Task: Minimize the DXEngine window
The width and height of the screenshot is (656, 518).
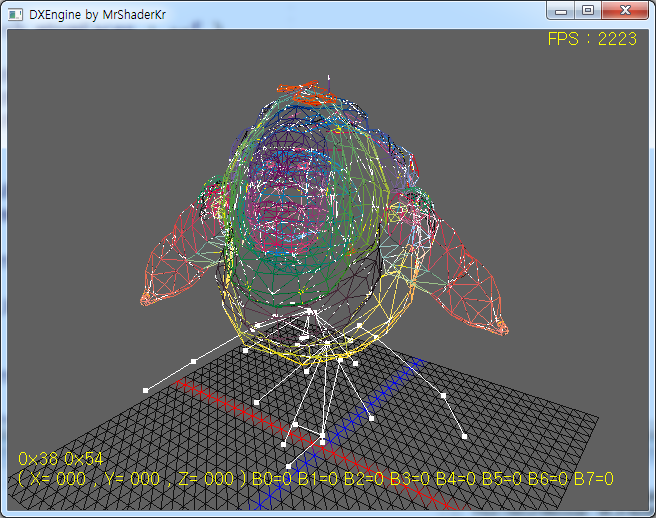Action: (561, 10)
